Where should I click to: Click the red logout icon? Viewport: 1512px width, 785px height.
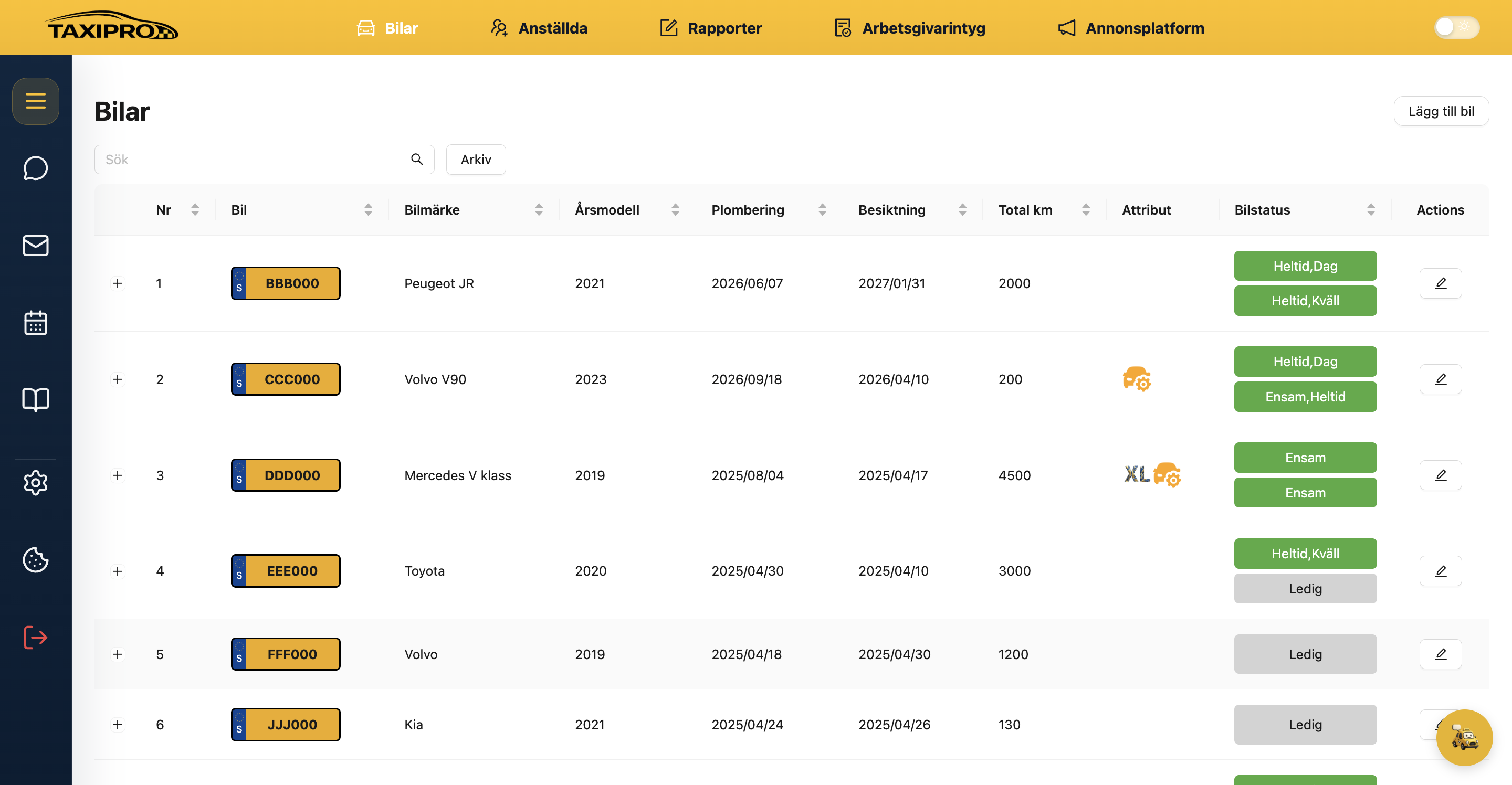pyautogui.click(x=35, y=637)
